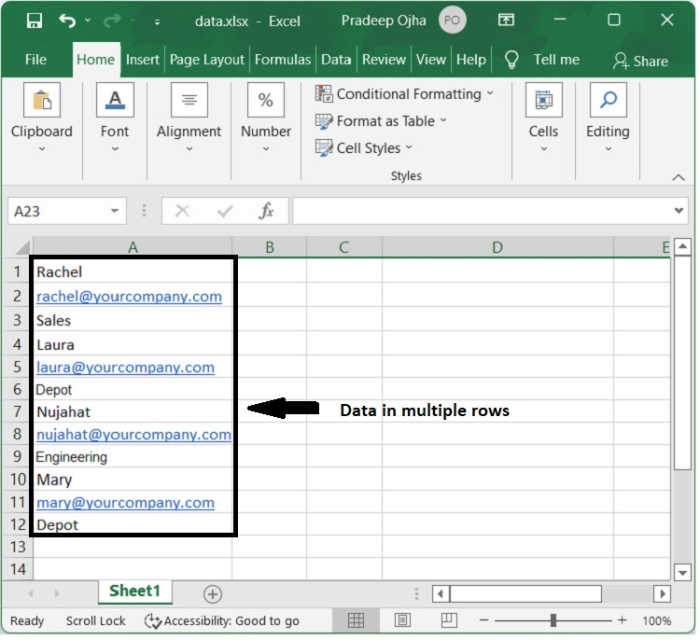Switch to Normal view in status bar
Image resolution: width=700 pixels, height=640 pixels.
coord(356,621)
